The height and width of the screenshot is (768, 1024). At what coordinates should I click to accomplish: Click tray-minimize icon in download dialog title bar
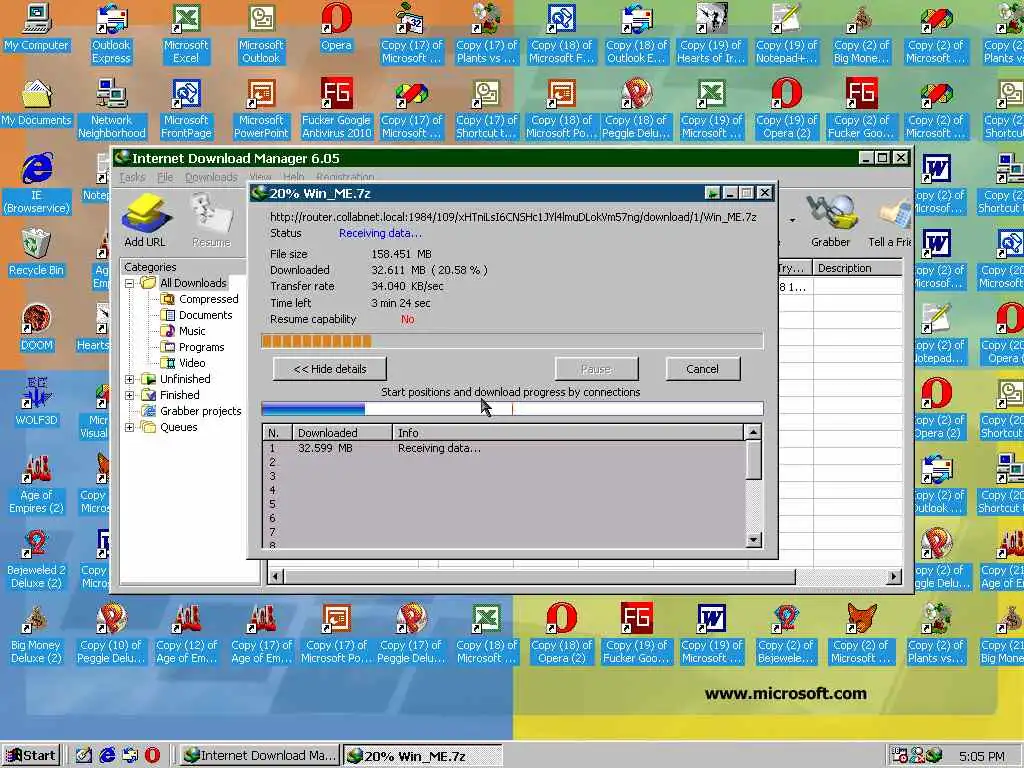(x=712, y=193)
